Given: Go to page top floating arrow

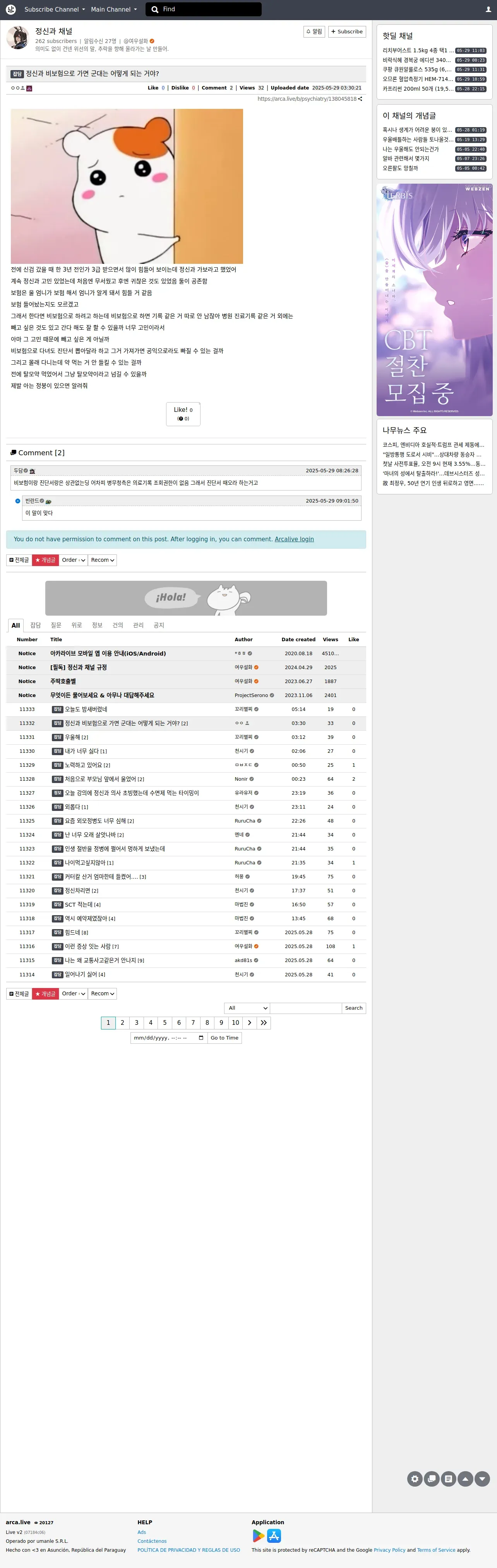Looking at the screenshot, I should [465, 1478].
